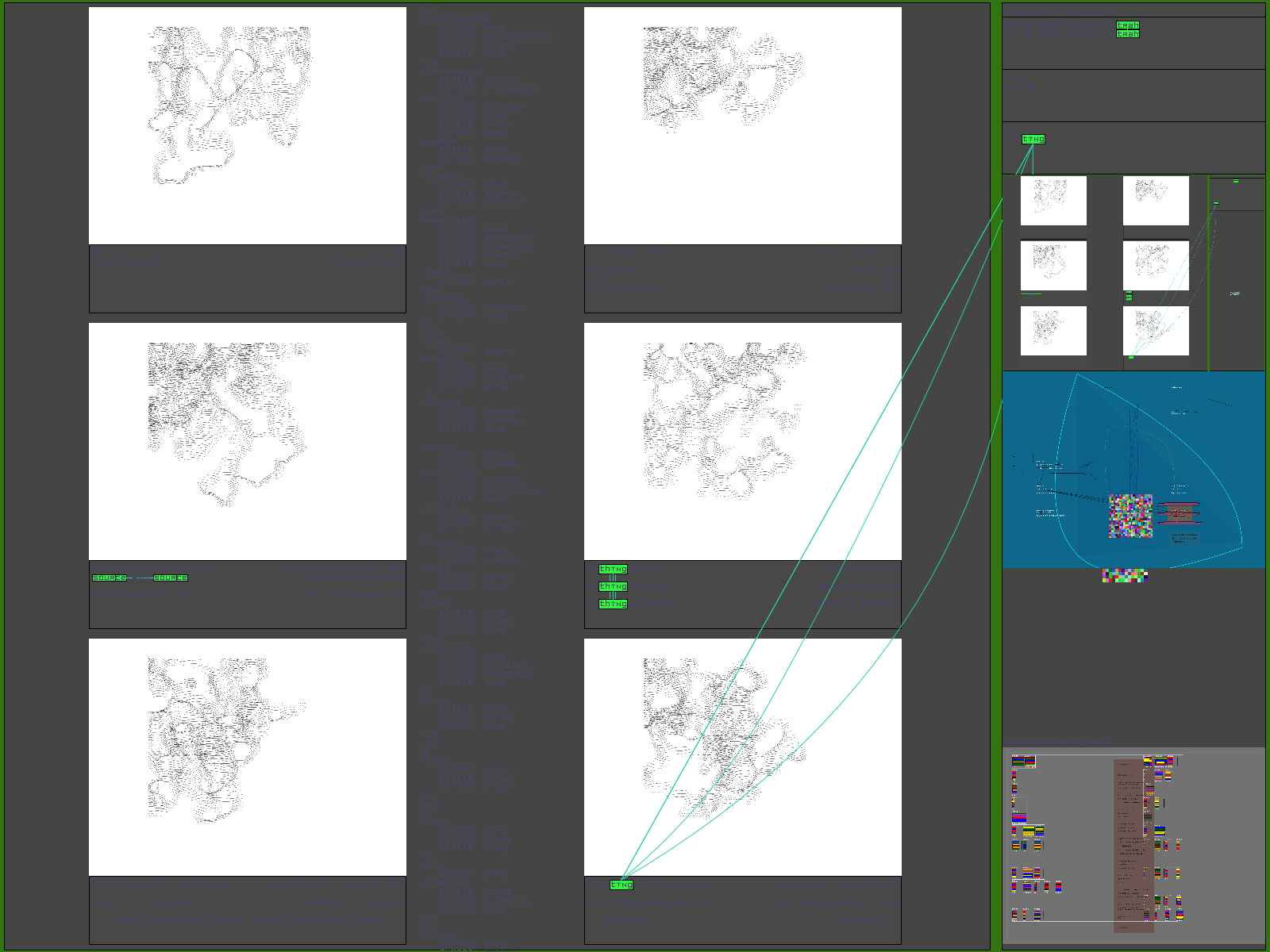Image resolution: width=1270 pixels, height=952 pixels.
Task: Select the middle green 'thing' tag
Action: (613, 586)
